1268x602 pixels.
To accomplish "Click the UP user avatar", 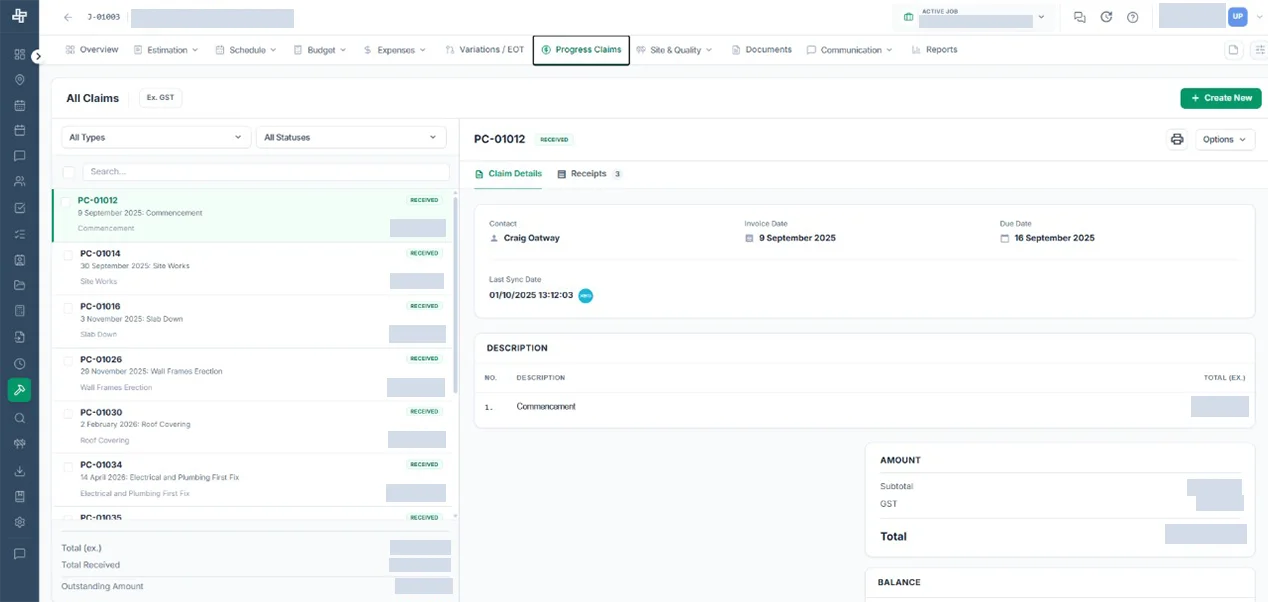I will [x=1237, y=16].
